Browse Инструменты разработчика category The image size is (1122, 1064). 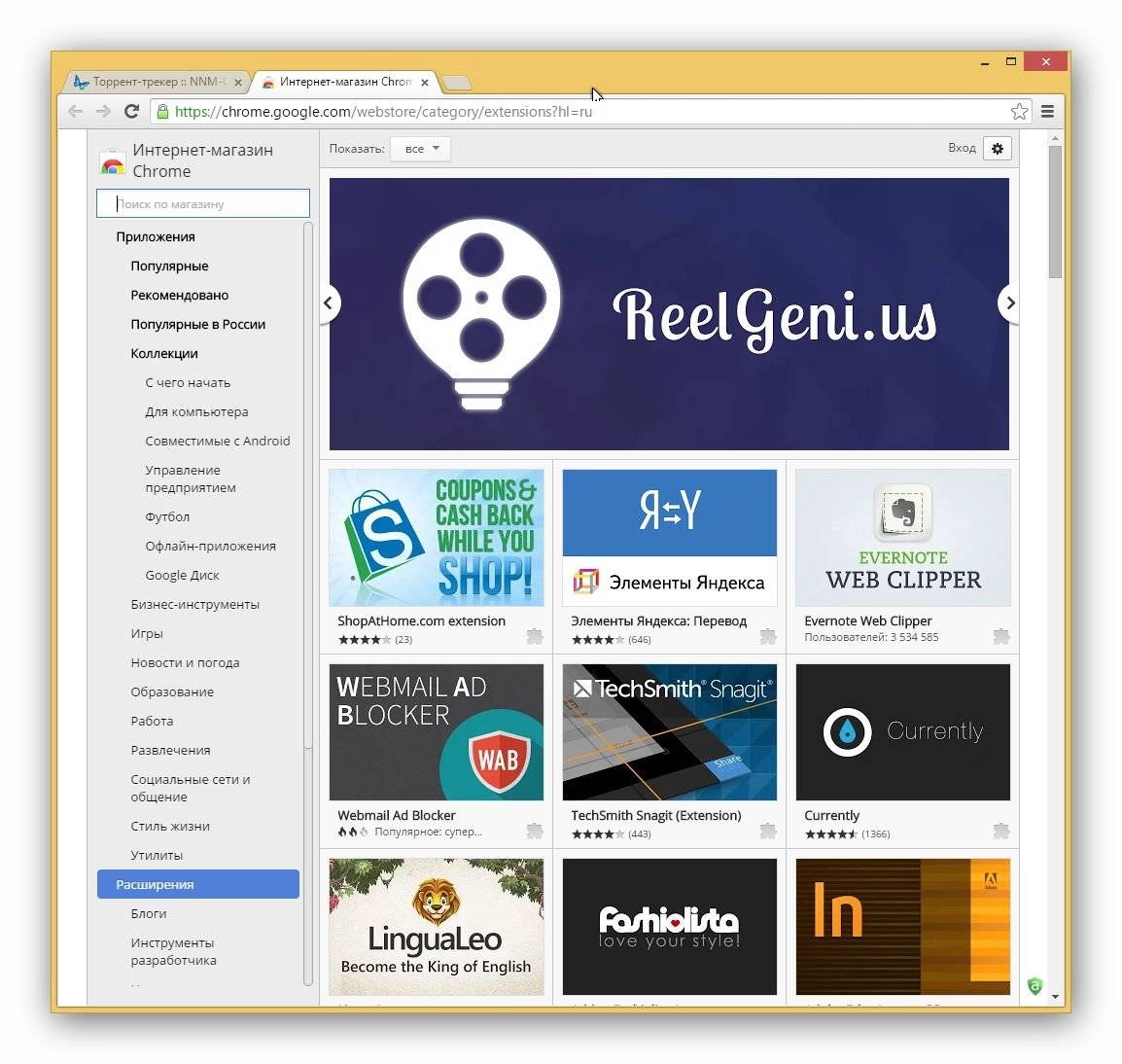point(173,951)
